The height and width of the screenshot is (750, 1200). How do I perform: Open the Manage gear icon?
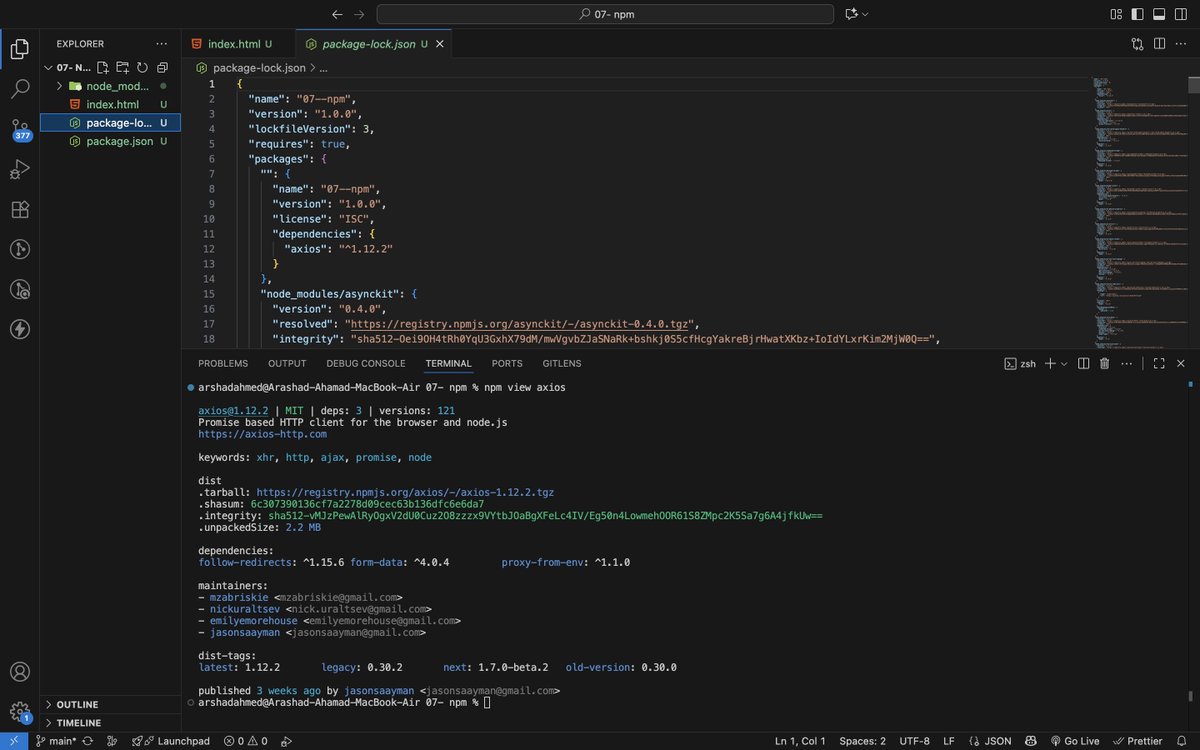[x=19, y=712]
